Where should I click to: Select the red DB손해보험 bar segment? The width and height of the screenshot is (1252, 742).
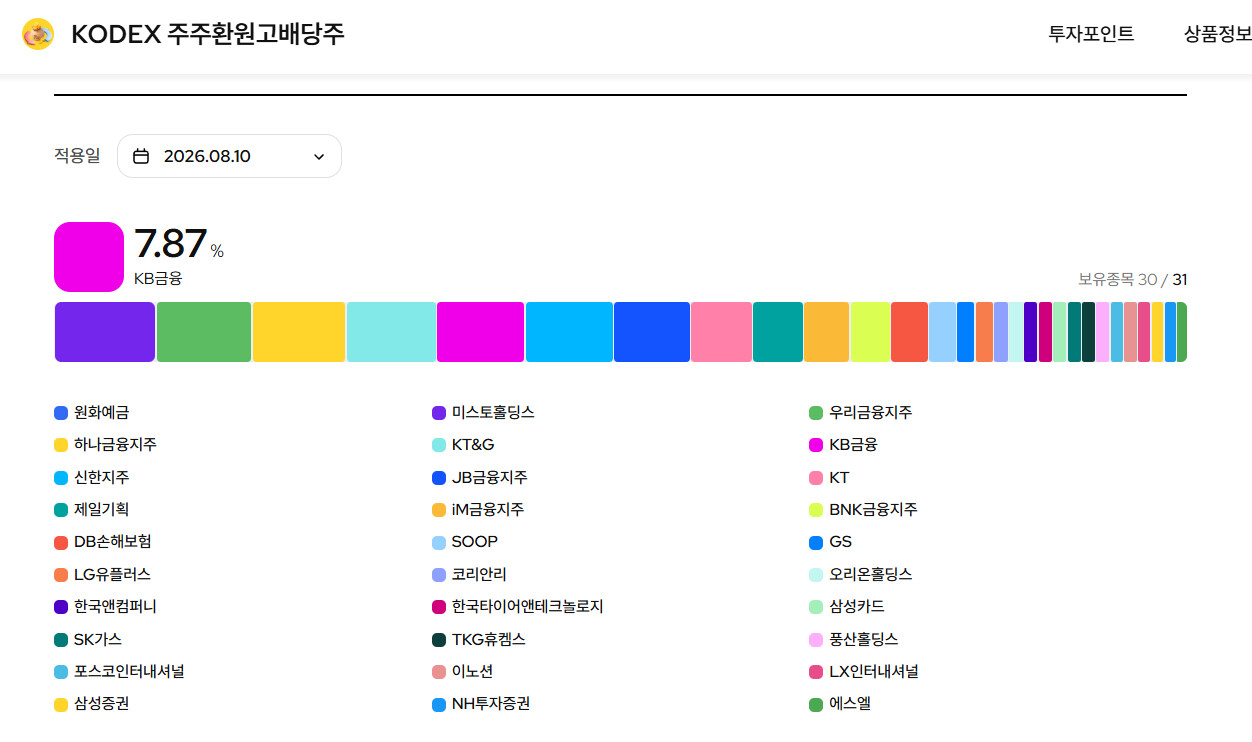click(909, 332)
